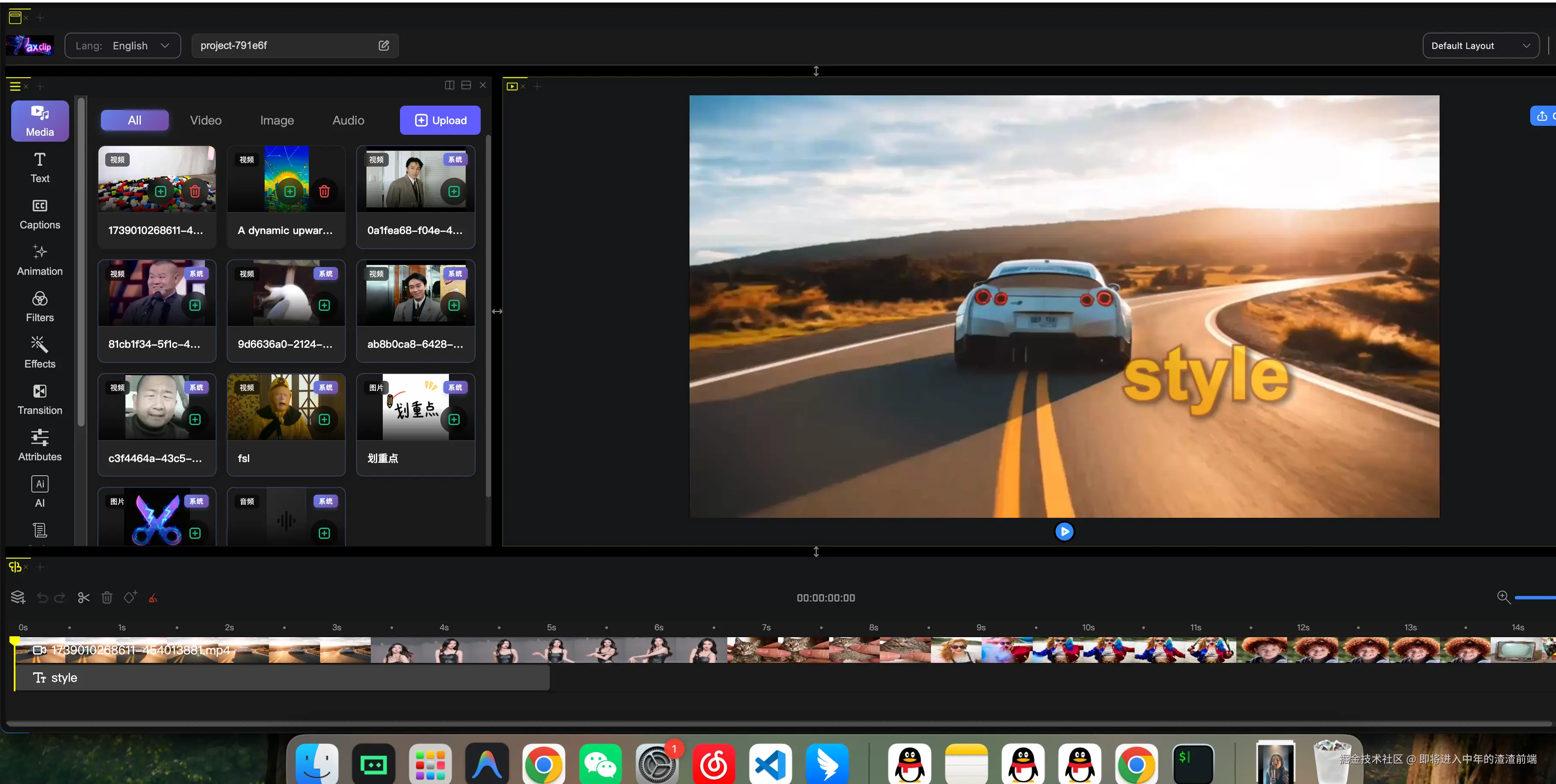1556x784 pixels.
Task: Switch to the Video media tab
Action: point(205,120)
